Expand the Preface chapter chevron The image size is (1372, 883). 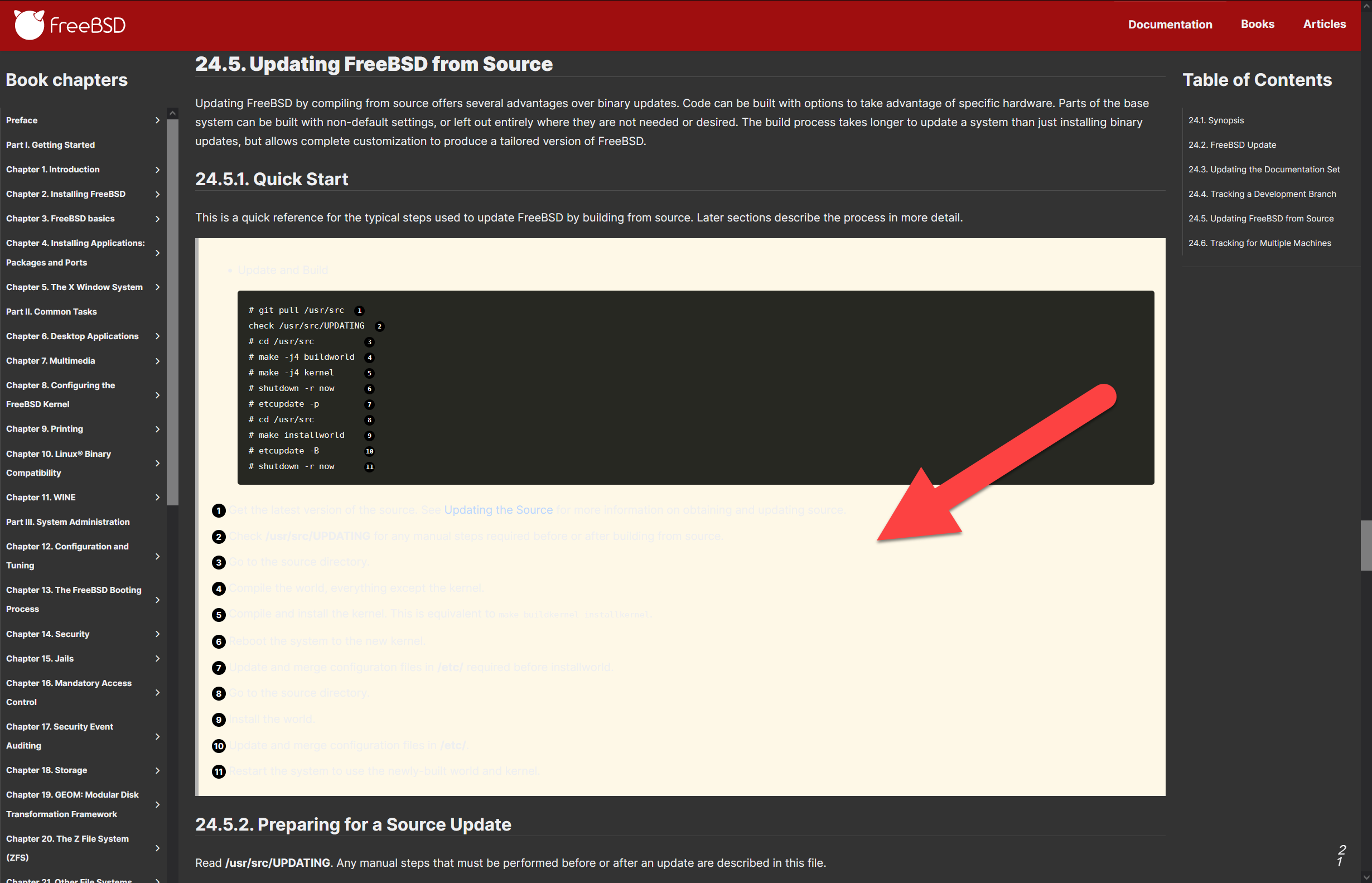(x=158, y=120)
